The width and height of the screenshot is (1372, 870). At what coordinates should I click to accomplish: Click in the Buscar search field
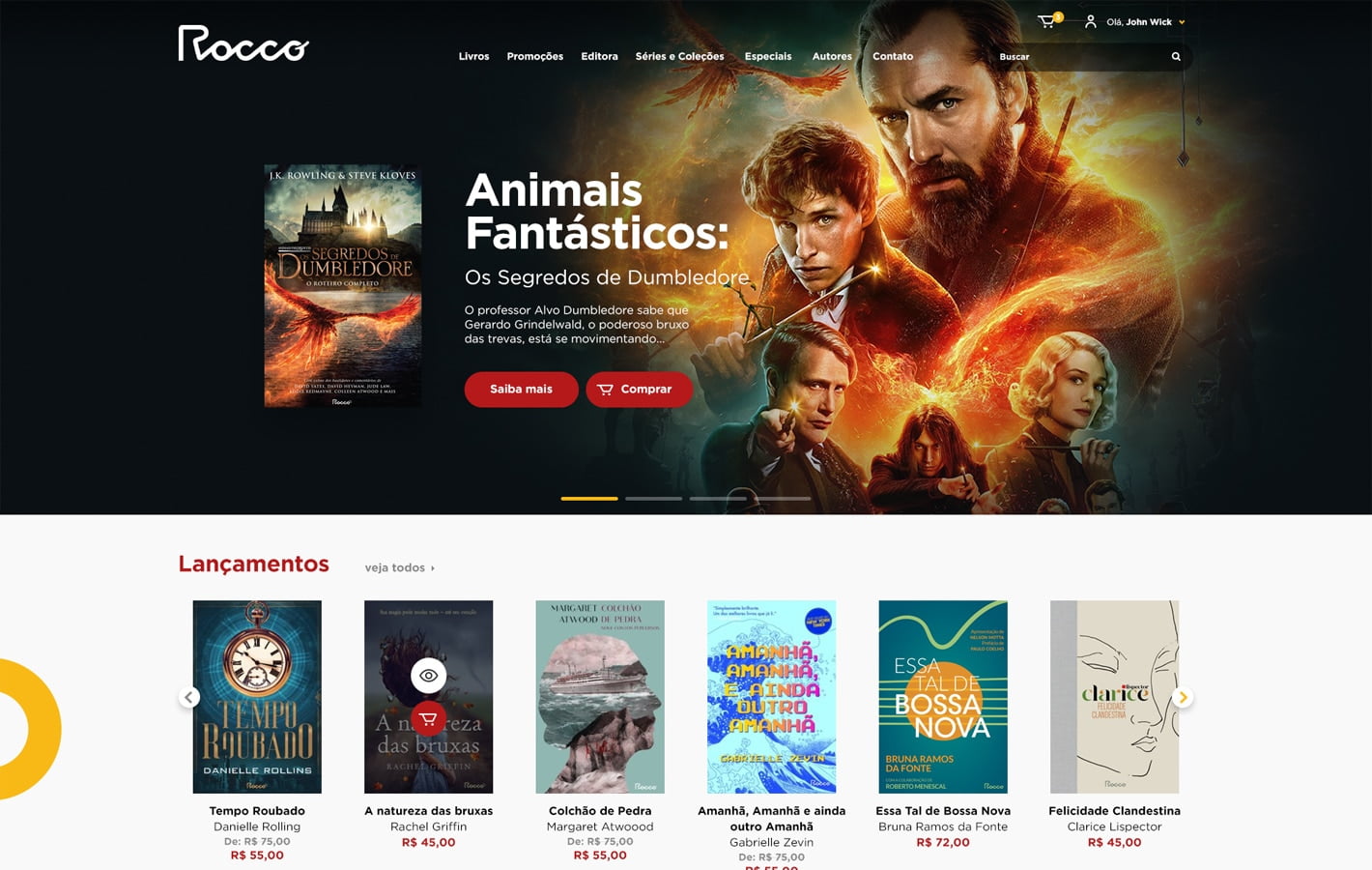pos(1079,57)
